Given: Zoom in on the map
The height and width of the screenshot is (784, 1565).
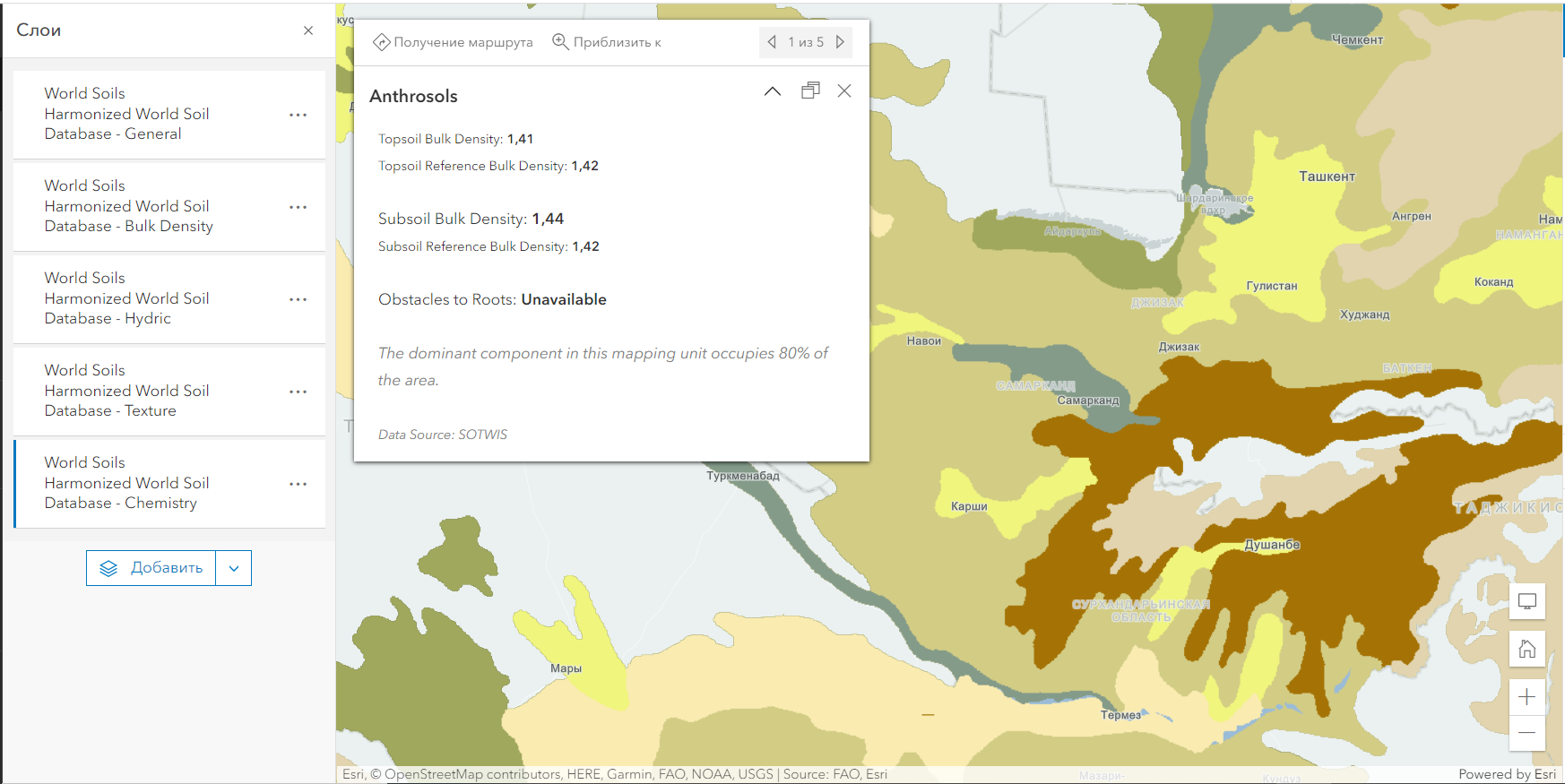Looking at the screenshot, I should click(1527, 697).
